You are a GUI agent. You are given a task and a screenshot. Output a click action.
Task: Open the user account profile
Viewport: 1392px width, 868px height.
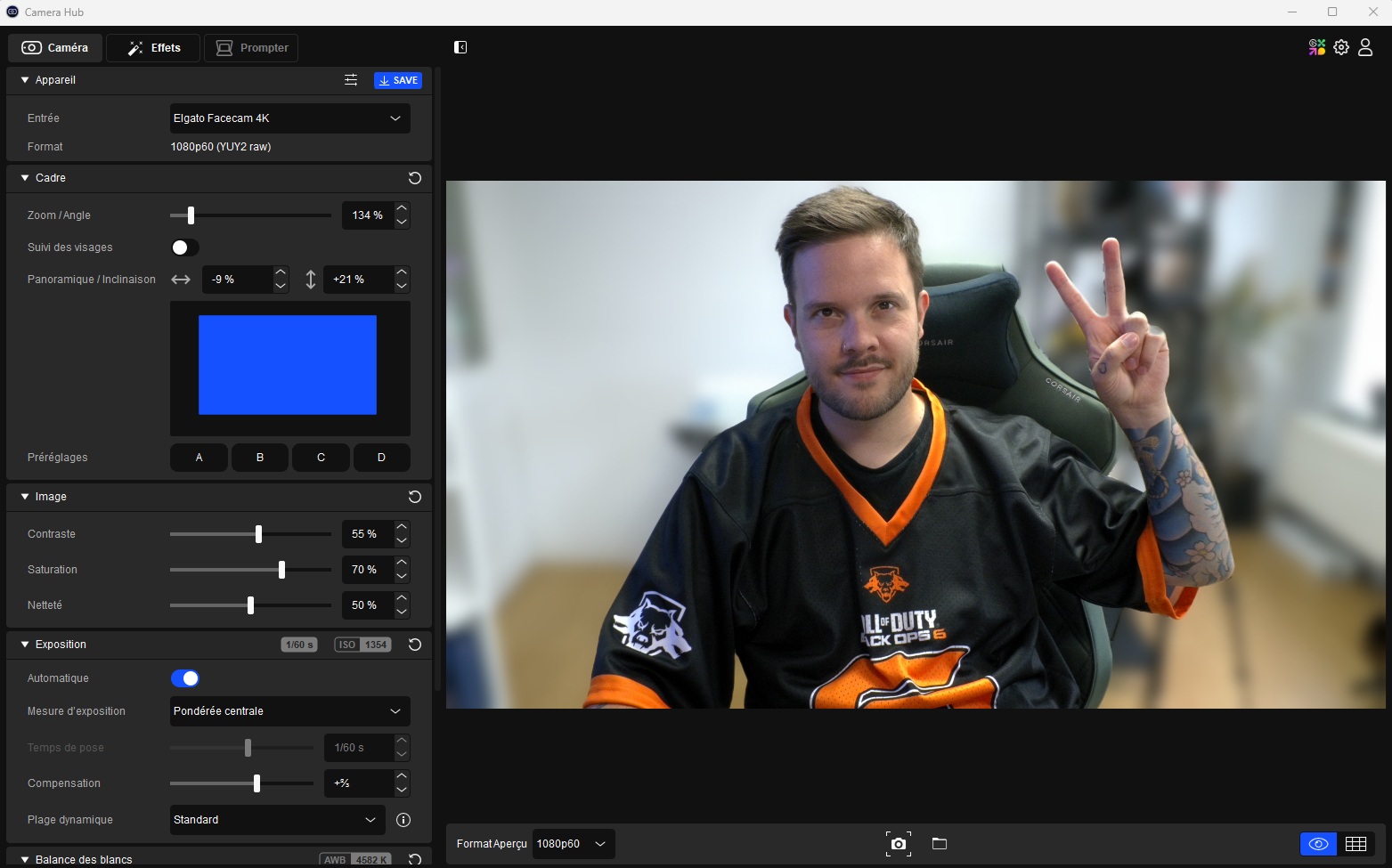(x=1365, y=47)
